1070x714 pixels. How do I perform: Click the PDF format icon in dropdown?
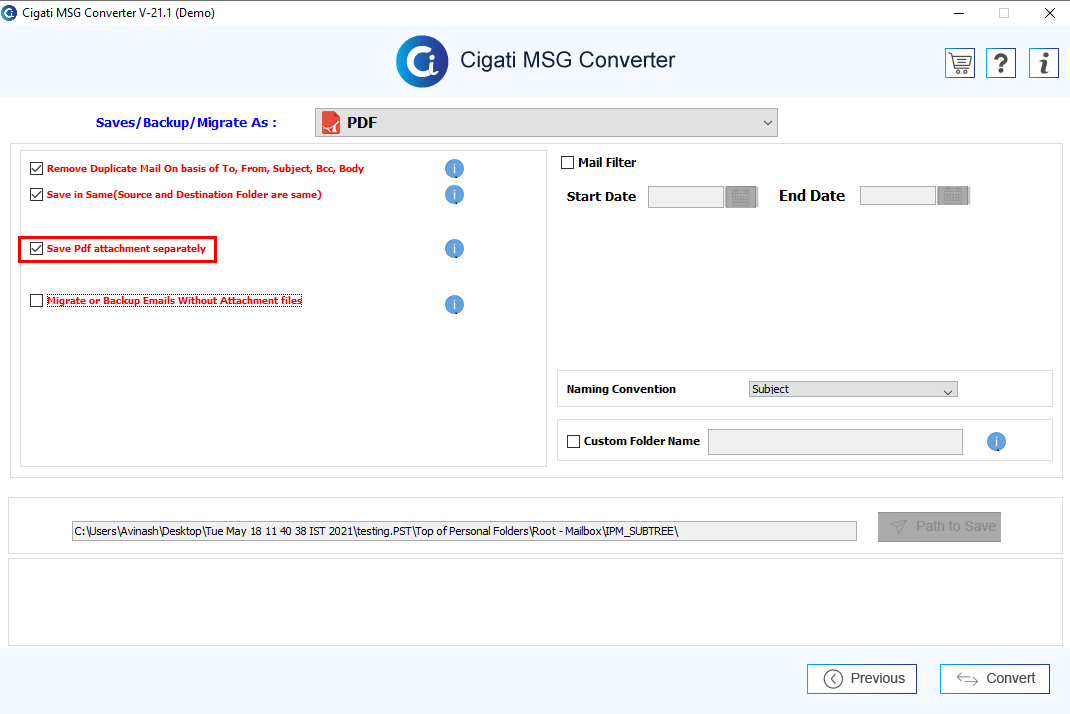[x=331, y=123]
